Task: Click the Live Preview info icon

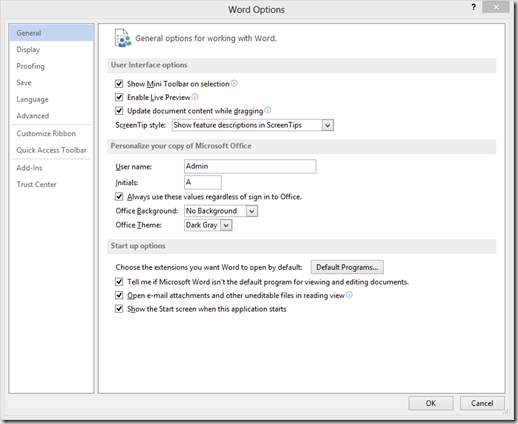Action: 195,97
